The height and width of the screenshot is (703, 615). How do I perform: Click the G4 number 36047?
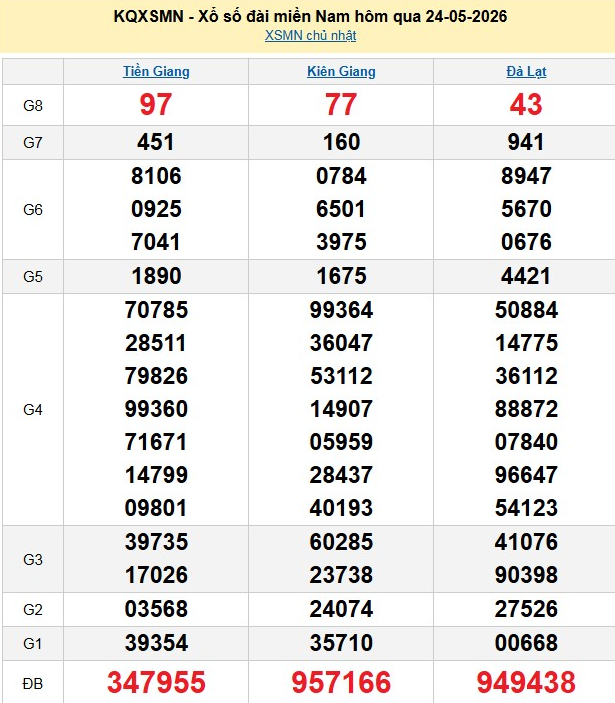click(x=341, y=343)
